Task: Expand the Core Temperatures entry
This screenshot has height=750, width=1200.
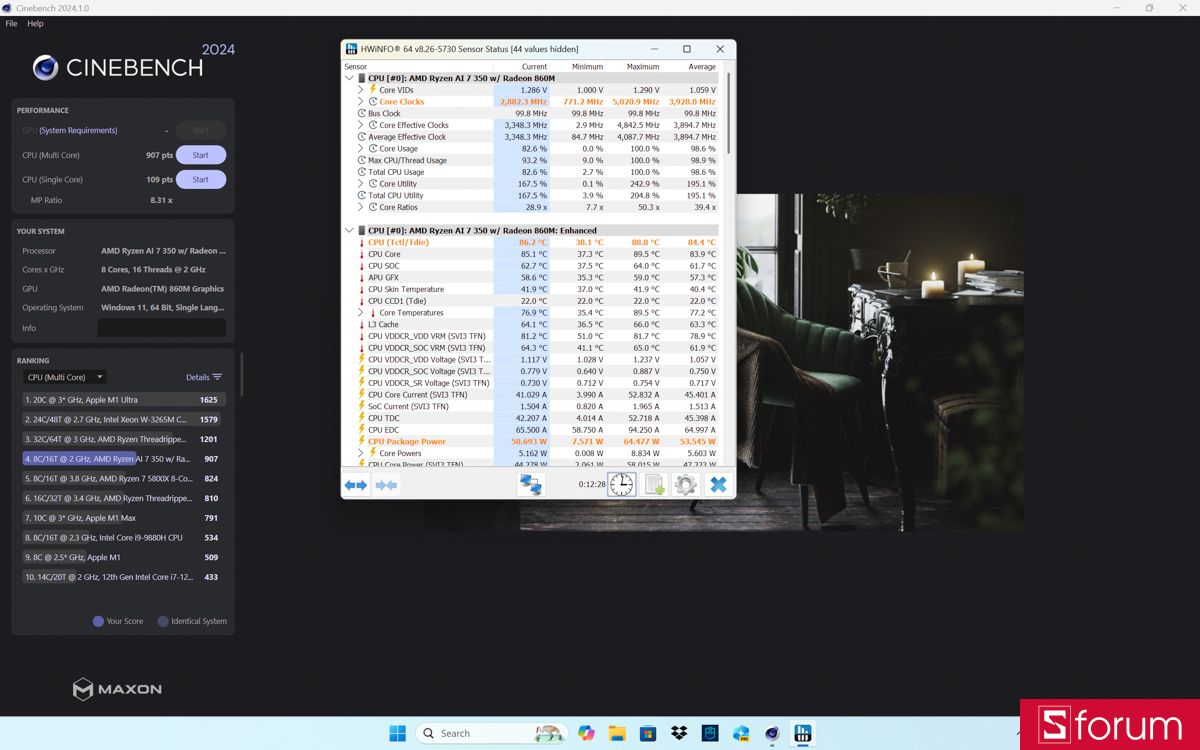Action: click(360, 312)
